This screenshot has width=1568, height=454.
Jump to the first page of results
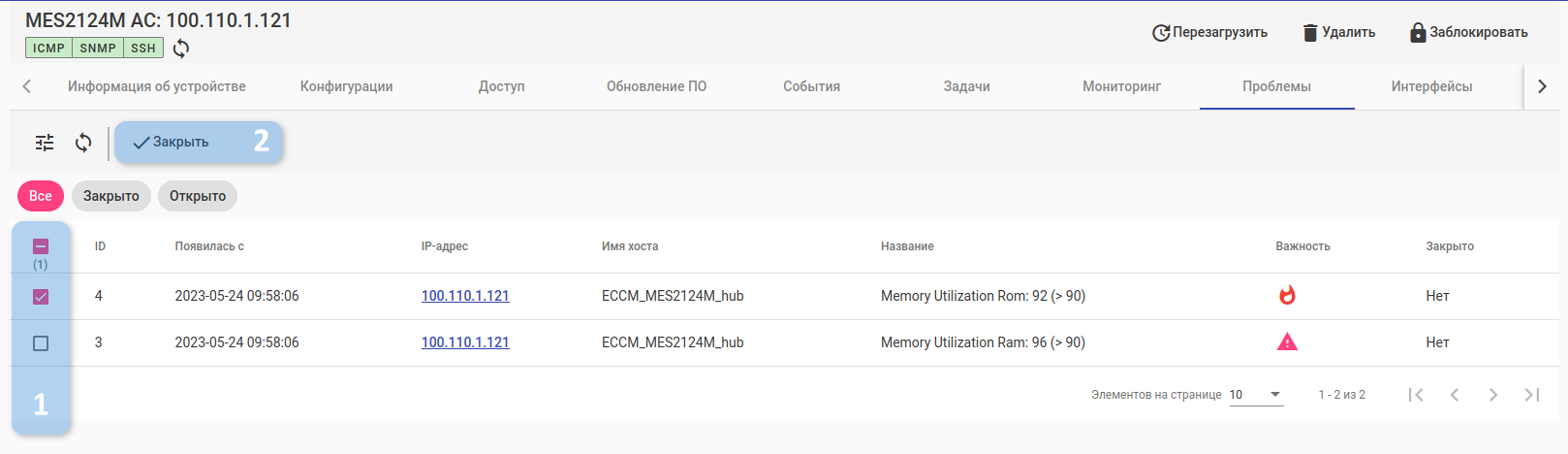[x=1416, y=395]
